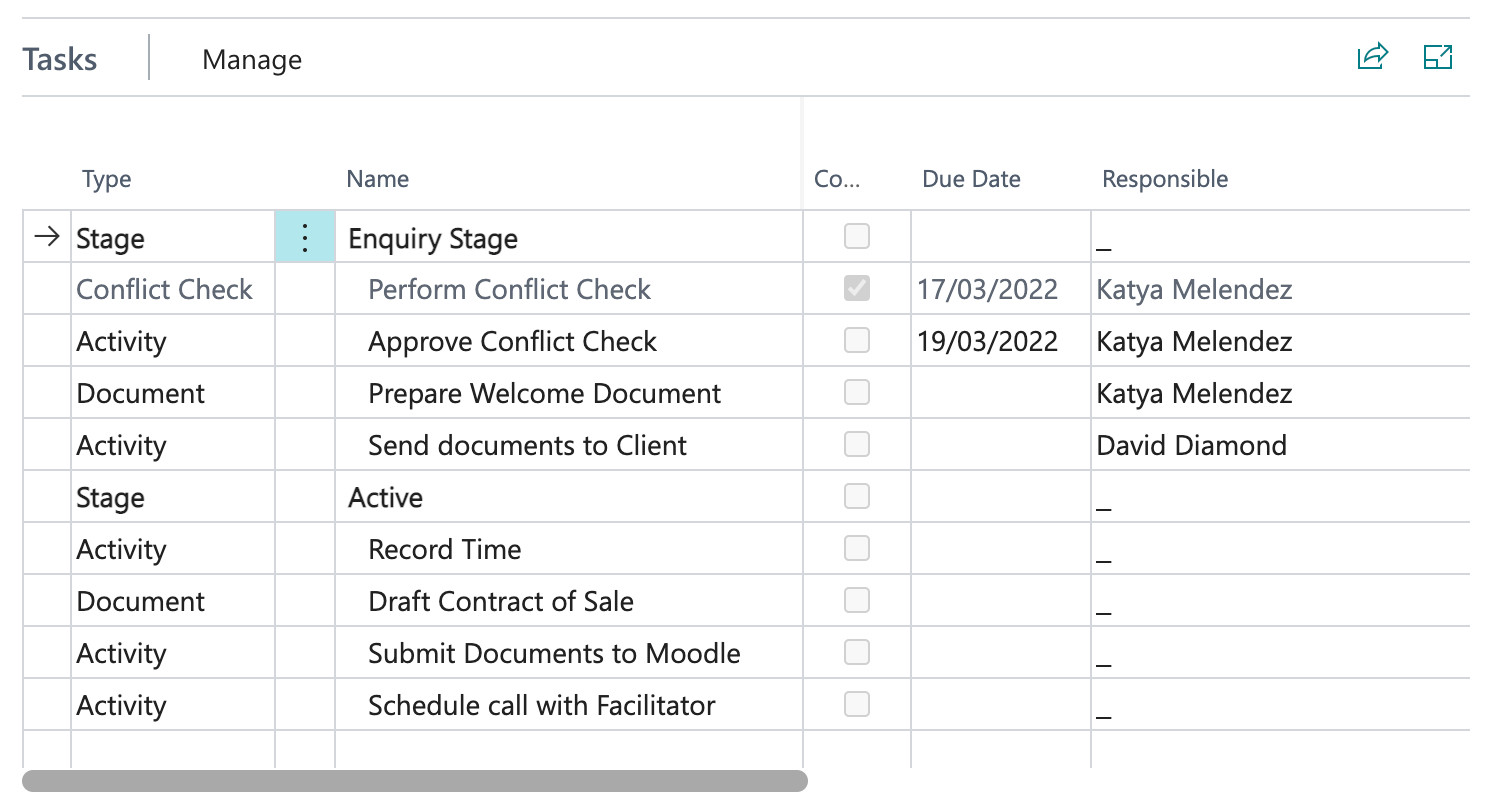This screenshot has height=808, width=1502.
Task: Click the Record Time task name
Action: [445, 550]
